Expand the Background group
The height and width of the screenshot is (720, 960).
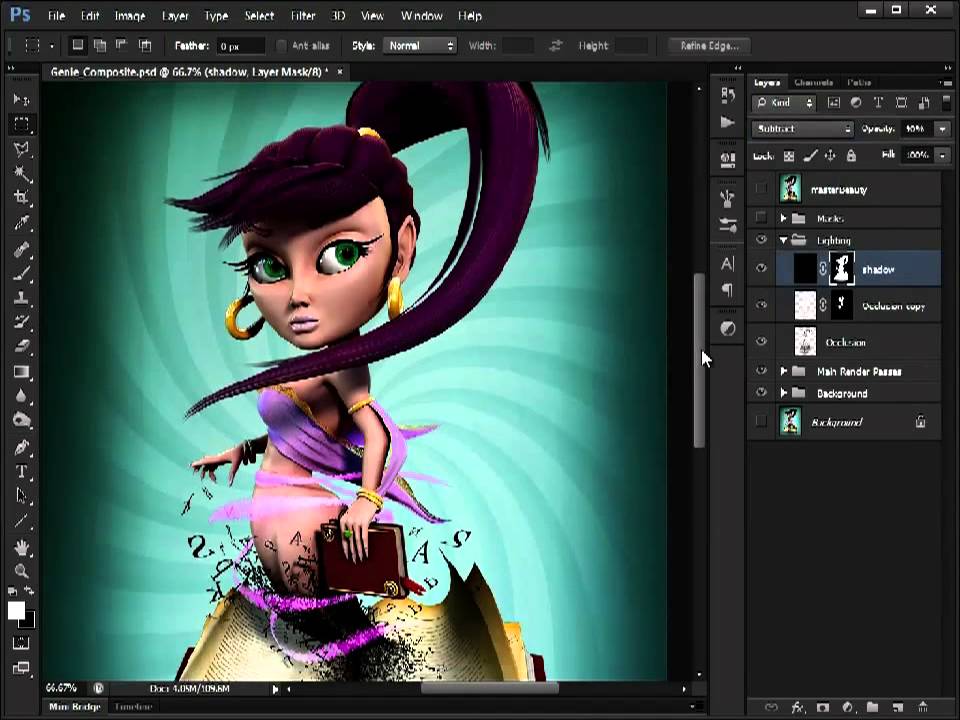784,393
